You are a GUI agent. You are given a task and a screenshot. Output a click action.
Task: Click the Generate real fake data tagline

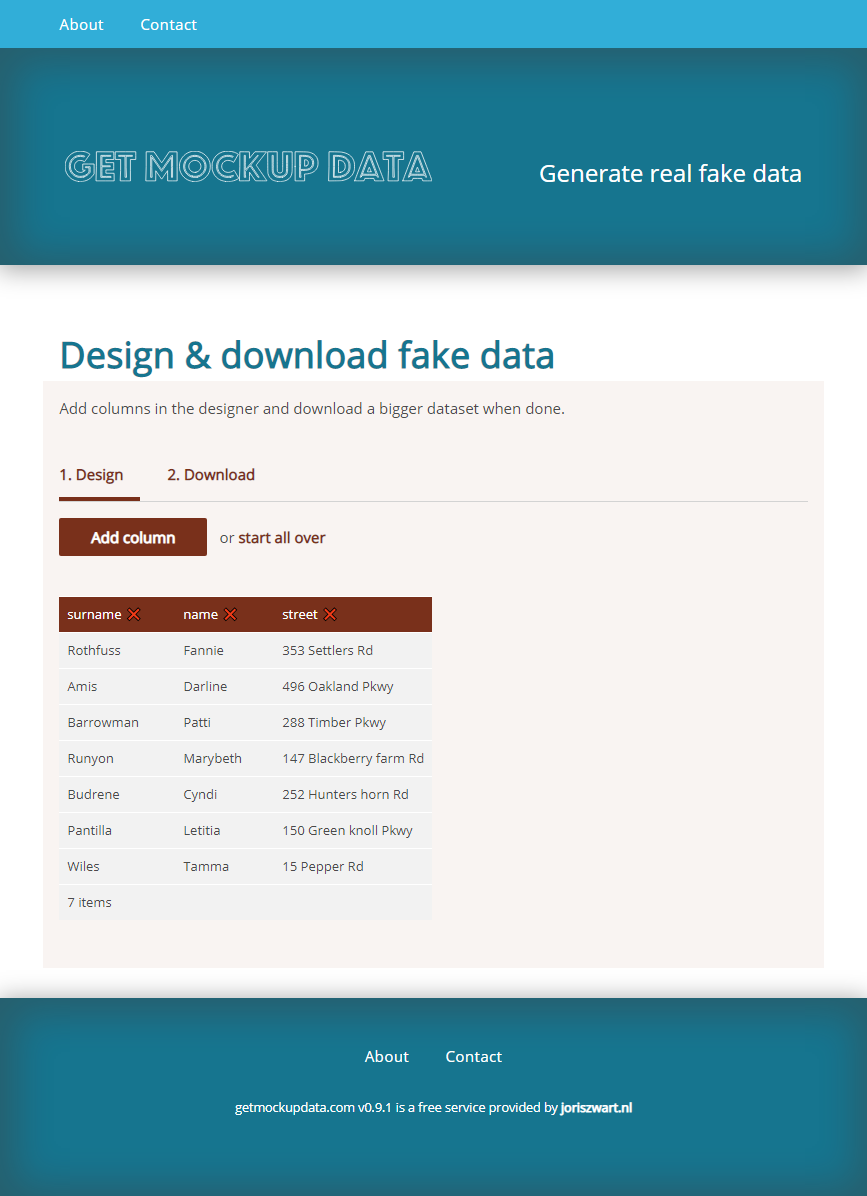tap(670, 174)
